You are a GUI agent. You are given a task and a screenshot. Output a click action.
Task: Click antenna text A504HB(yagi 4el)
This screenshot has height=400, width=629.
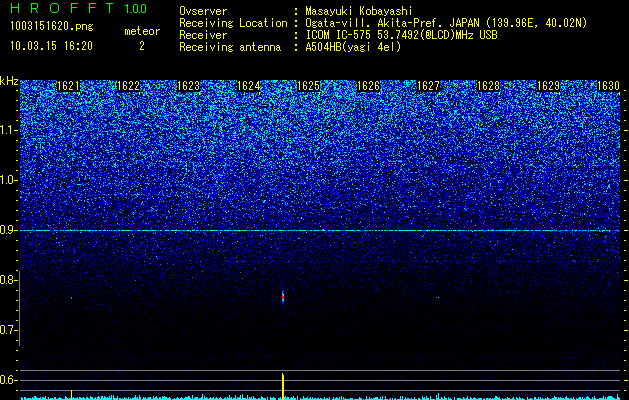click(x=353, y=47)
